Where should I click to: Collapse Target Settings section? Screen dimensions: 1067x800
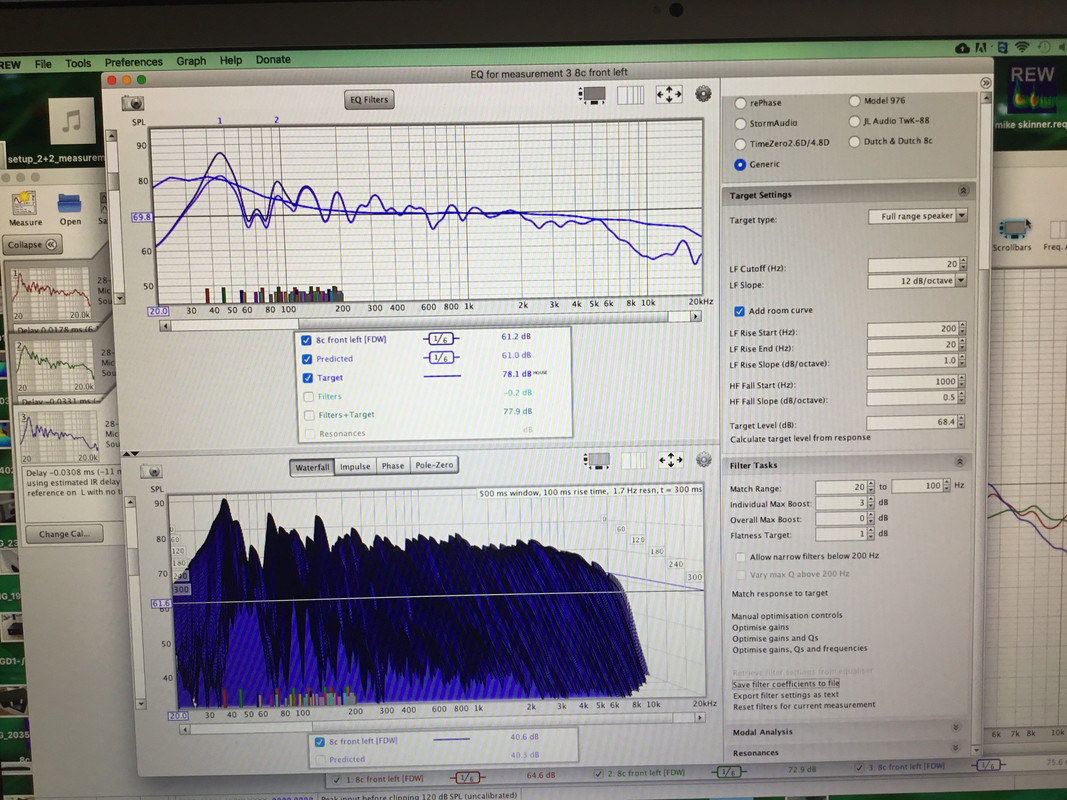click(x=963, y=191)
